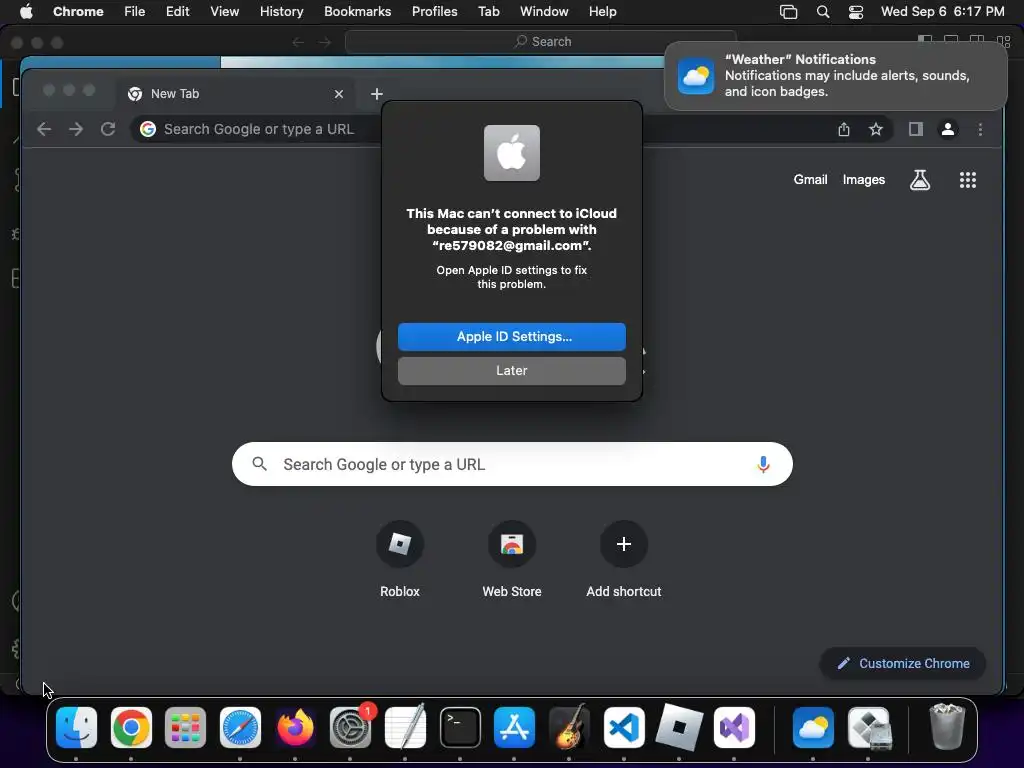This screenshot has width=1024, height=768.
Task: Open the Chrome app menu
Action: click(78, 11)
